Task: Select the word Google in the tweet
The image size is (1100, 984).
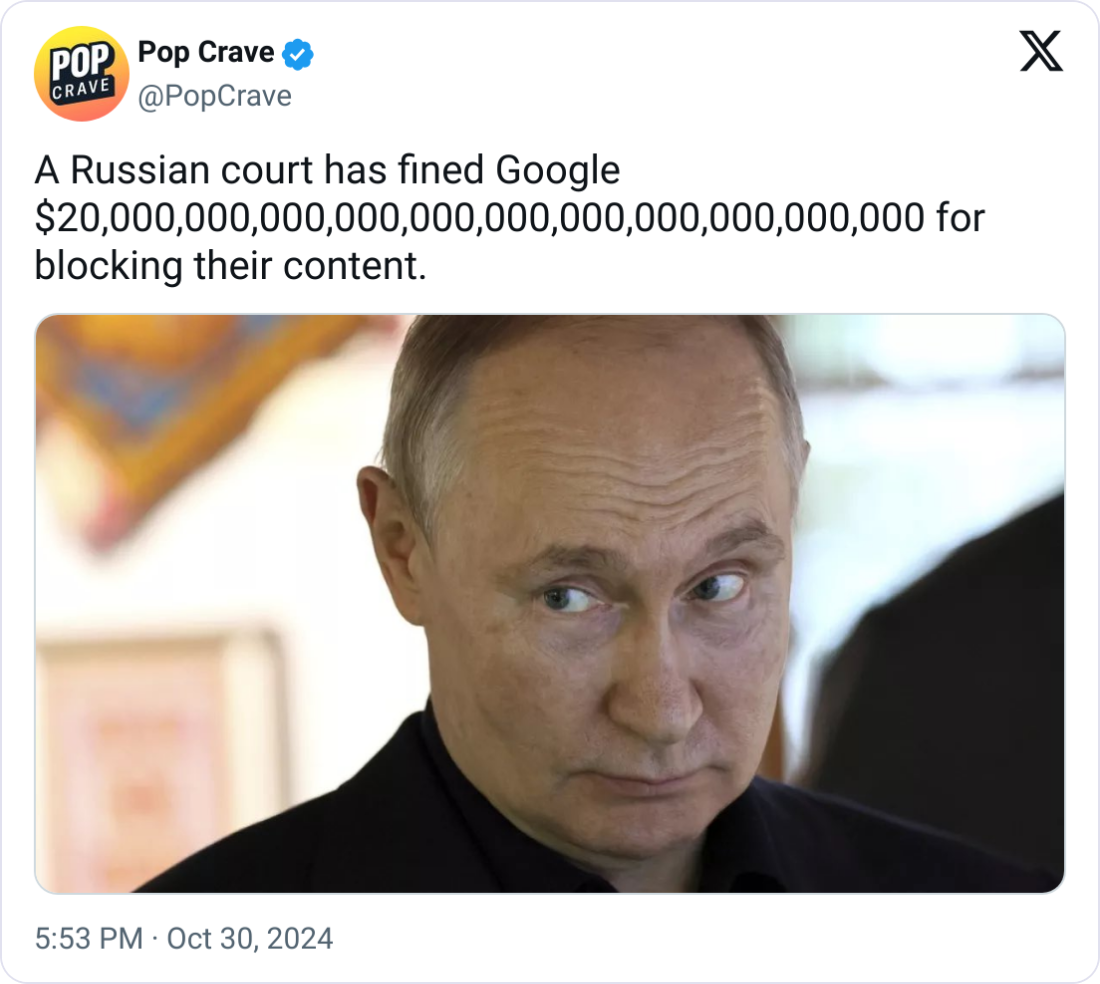Action: pyautogui.click(x=558, y=170)
